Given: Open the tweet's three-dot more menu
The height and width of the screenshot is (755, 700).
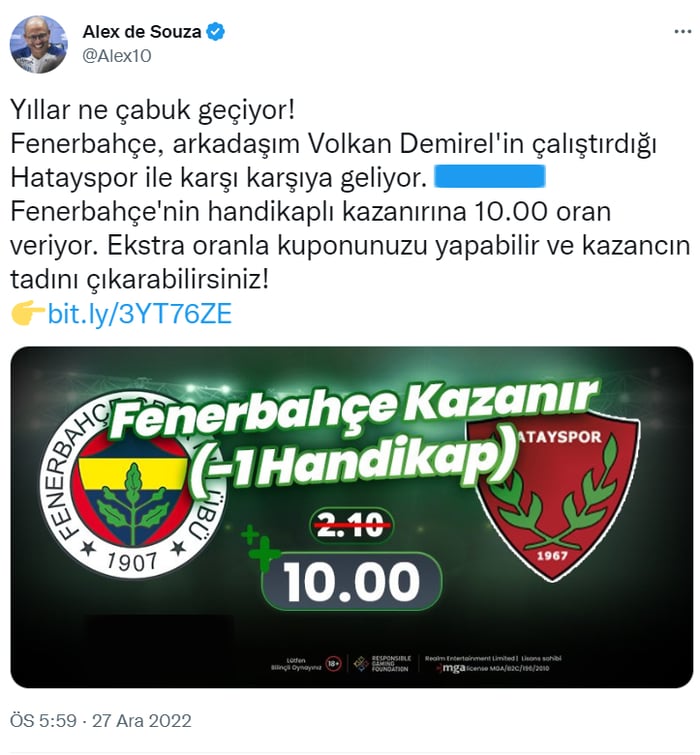Looking at the screenshot, I should click(682, 32).
